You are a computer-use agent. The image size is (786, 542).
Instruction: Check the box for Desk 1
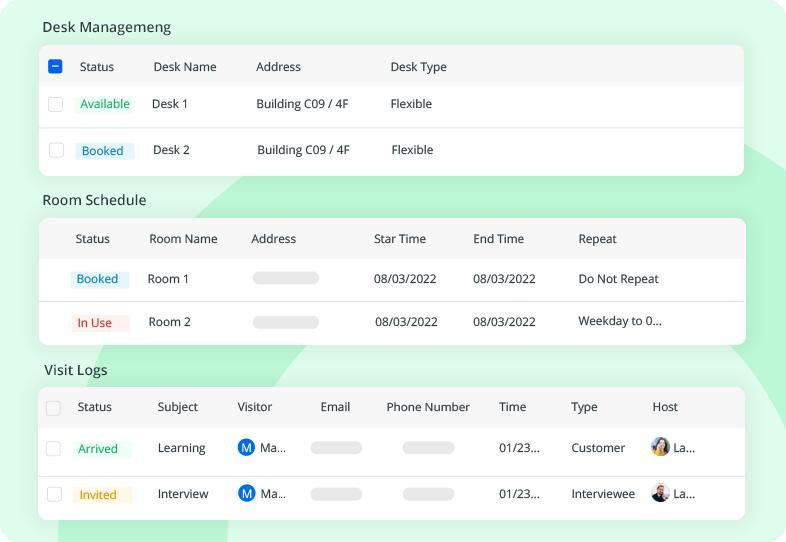(56, 104)
